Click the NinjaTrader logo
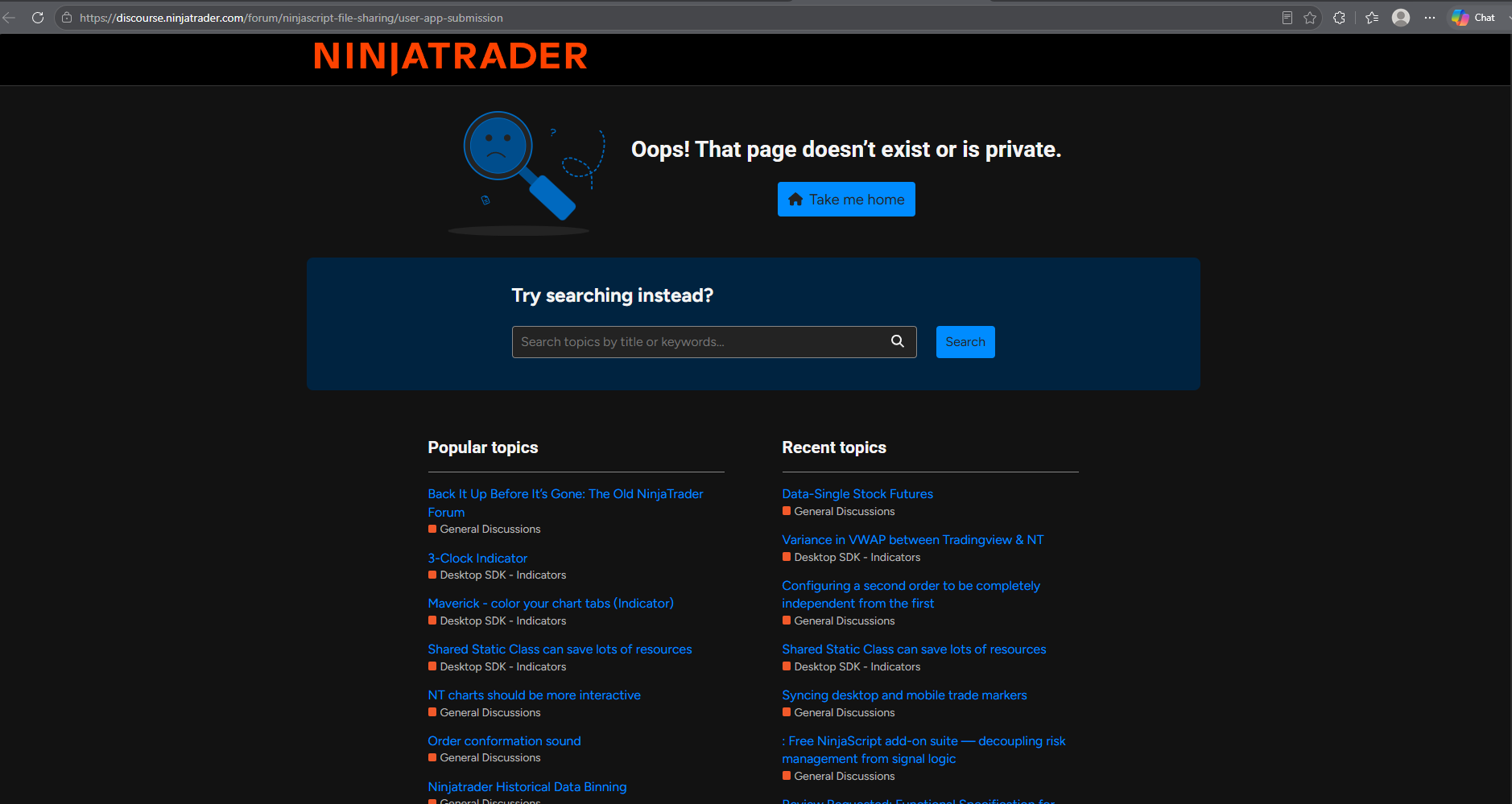 451,57
